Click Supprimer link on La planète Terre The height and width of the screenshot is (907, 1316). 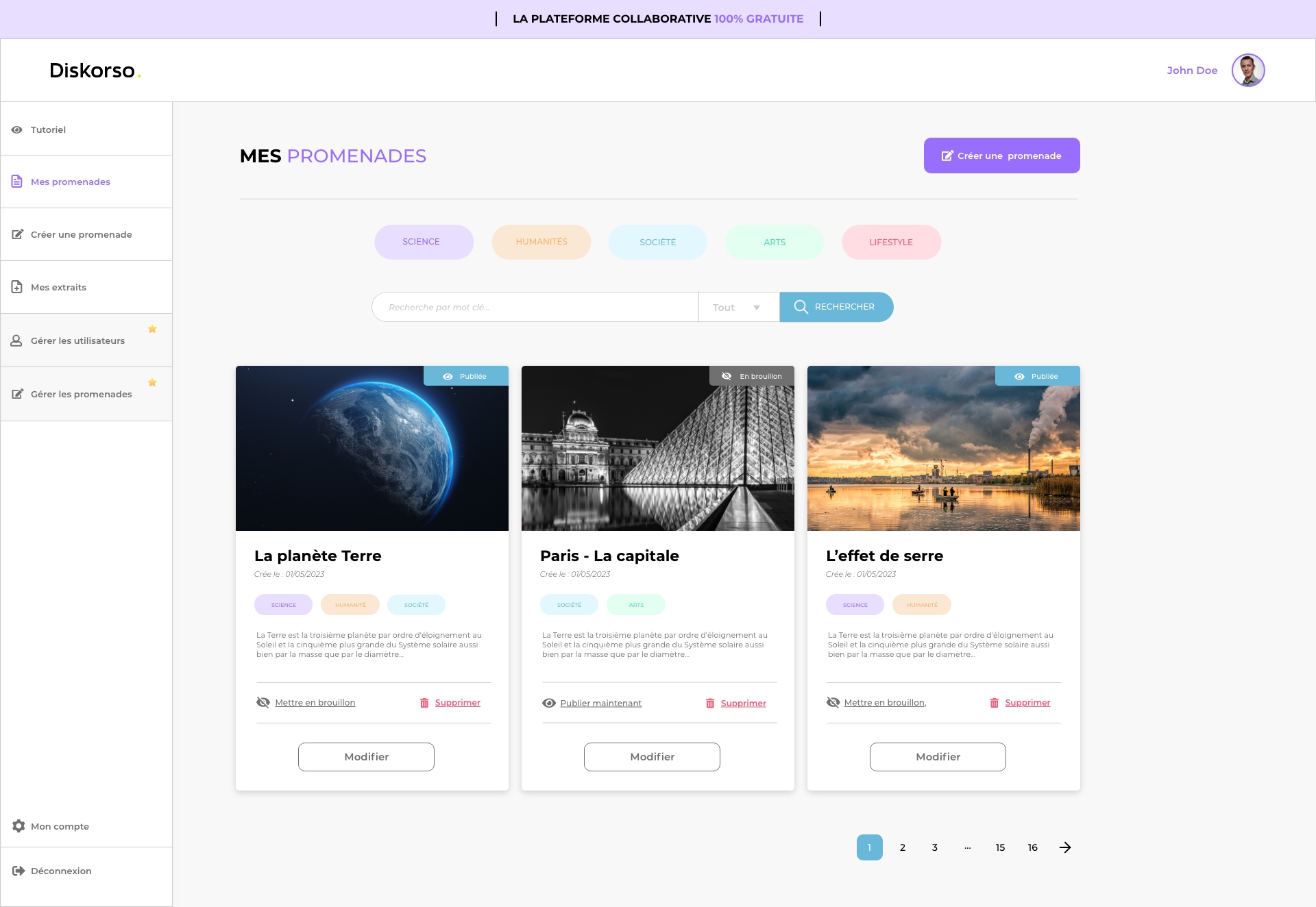458,703
